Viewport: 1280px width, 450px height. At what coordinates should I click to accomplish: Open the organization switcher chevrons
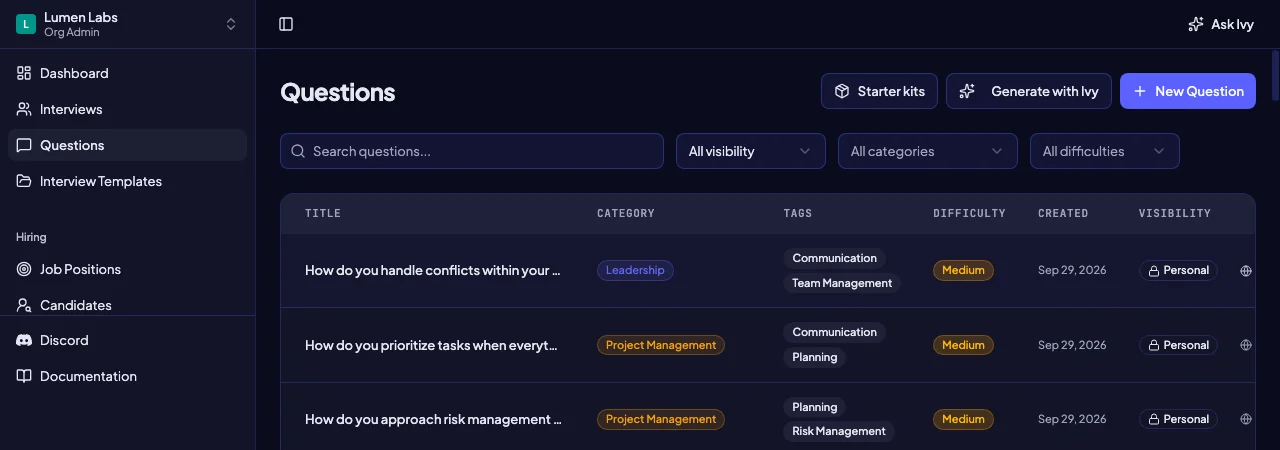[x=231, y=24]
